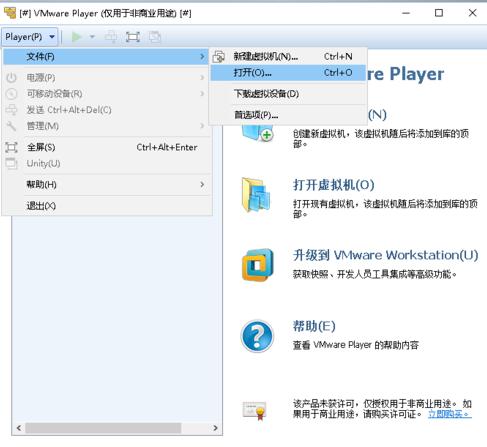Click the 立即购买 purchase link
This screenshot has width=487, height=447.
[450, 414]
